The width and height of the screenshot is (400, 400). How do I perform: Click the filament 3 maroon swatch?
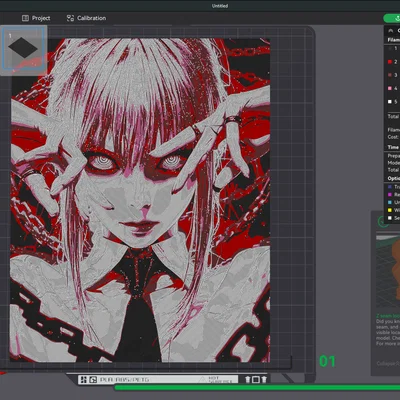pos(390,75)
